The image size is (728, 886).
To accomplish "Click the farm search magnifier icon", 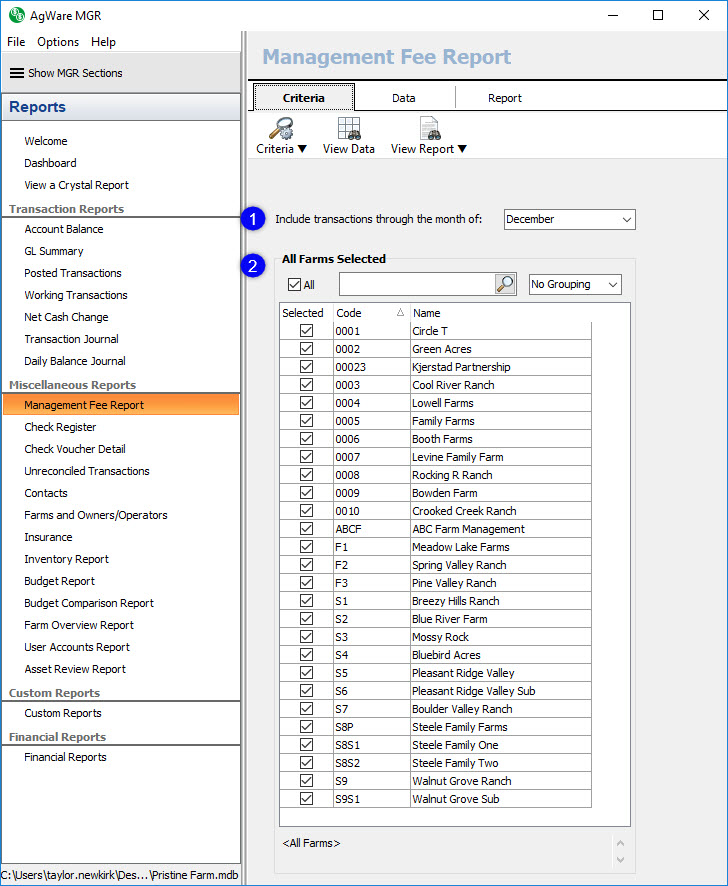I will (505, 285).
